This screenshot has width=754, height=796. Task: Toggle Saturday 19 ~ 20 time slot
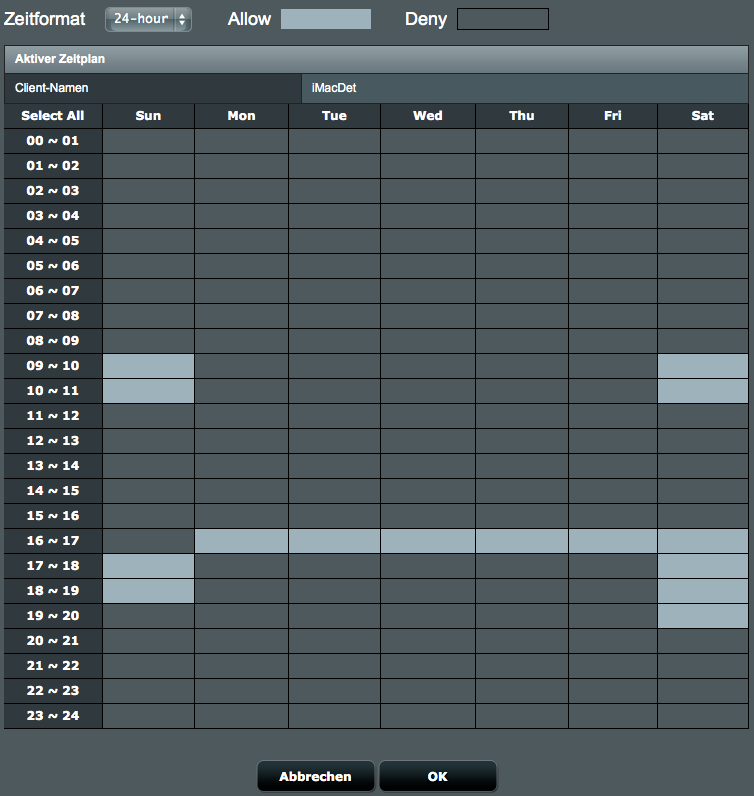702,616
